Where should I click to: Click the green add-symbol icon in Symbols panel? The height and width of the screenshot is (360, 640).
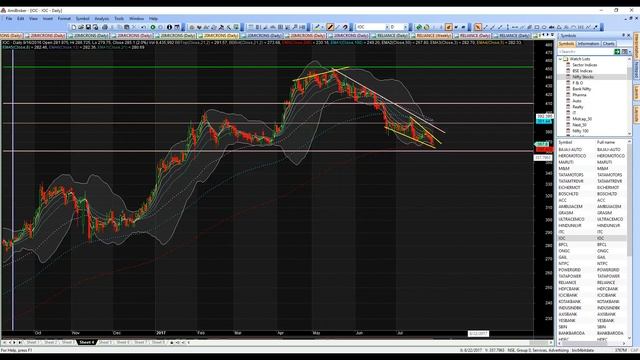click(617, 51)
